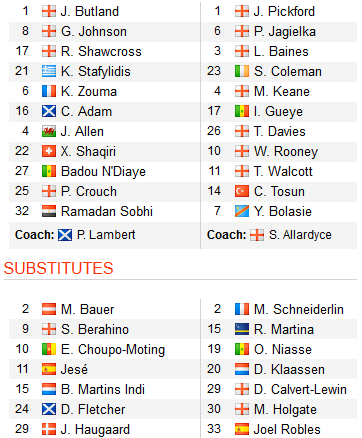Click the Cameroon flag beside E. Choupo-Moting
The width and height of the screenshot is (362, 438).
(49, 349)
